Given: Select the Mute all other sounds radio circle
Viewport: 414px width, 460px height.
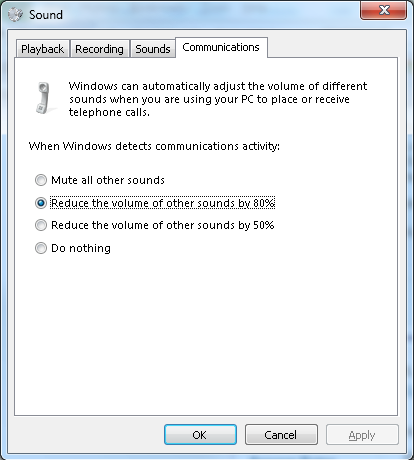Looking at the screenshot, I should tap(41, 180).
